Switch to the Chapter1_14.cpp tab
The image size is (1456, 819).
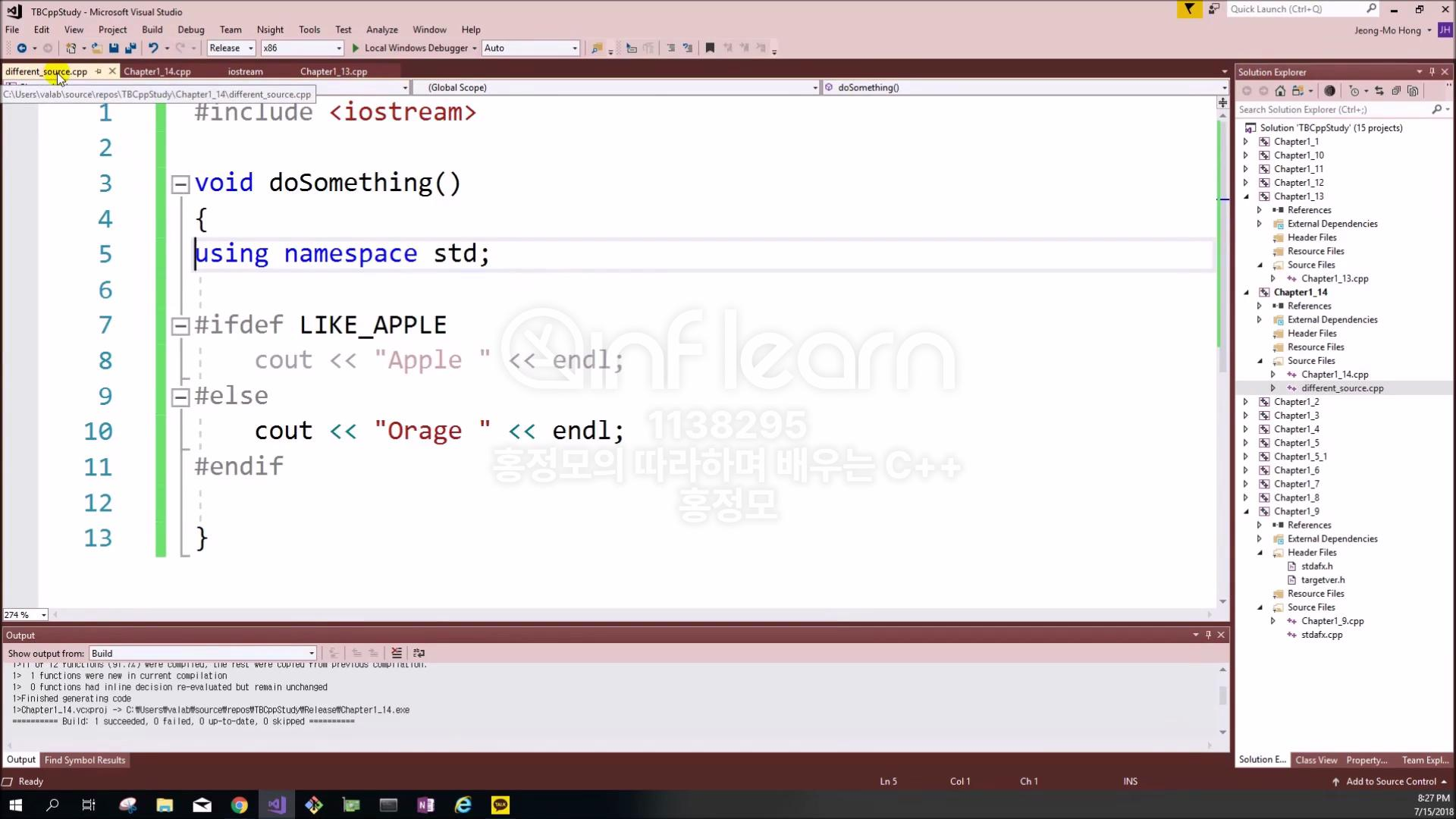tap(157, 71)
